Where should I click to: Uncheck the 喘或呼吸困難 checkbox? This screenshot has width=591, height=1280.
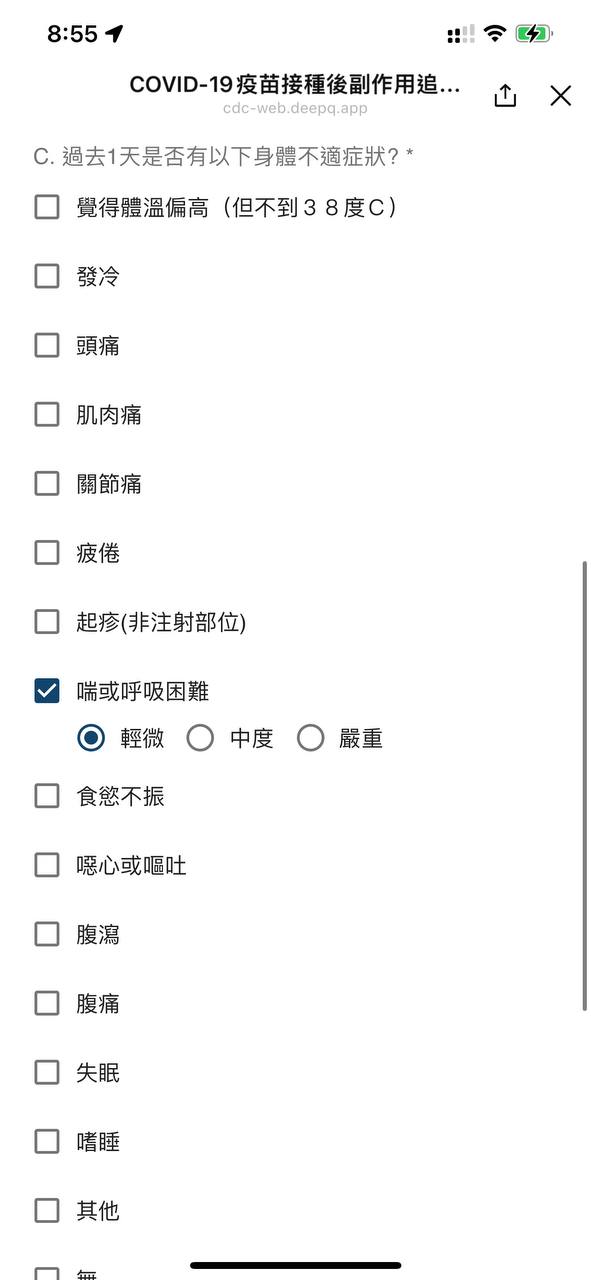[47, 690]
